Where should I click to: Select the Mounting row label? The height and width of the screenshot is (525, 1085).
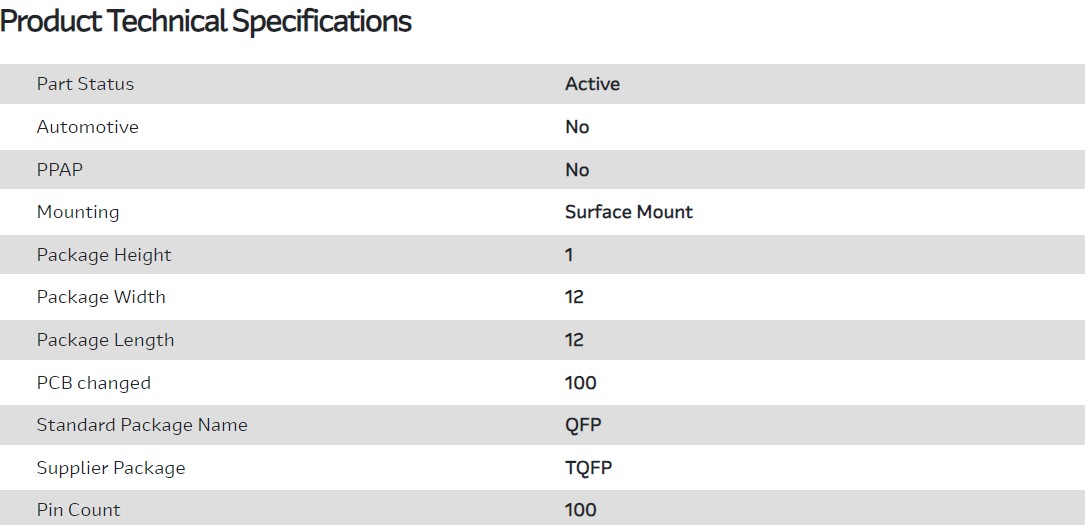click(78, 212)
